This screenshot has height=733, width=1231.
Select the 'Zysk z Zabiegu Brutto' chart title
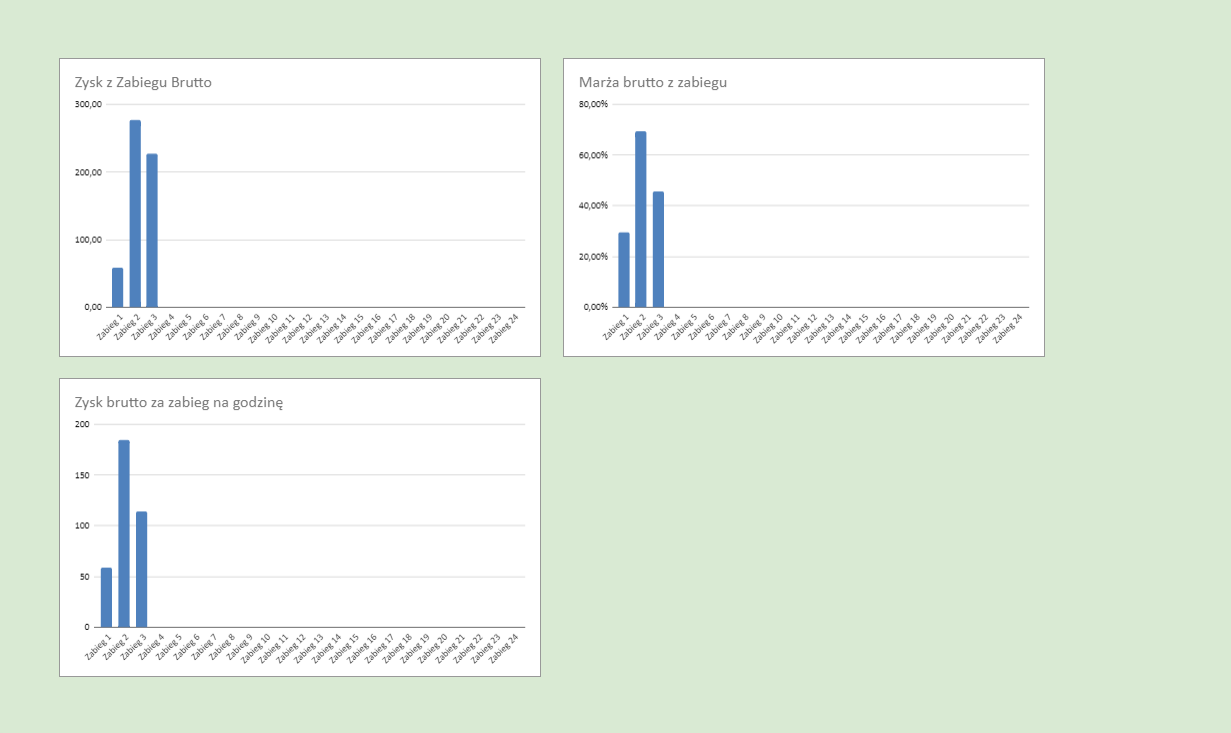point(143,82)
